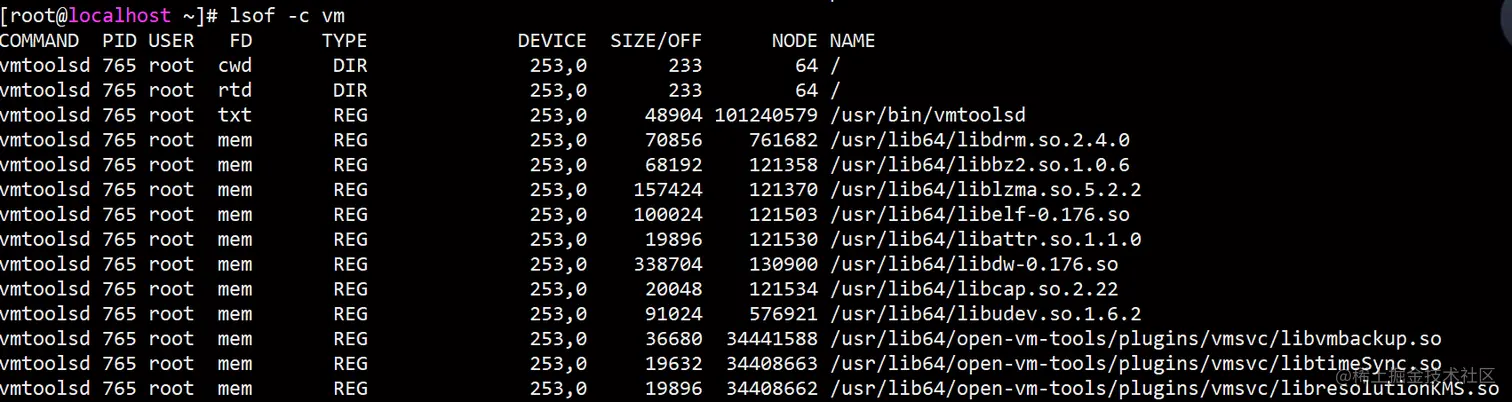This screenshot has height=402, width=1512.
Task: Click the libtimeSync.so plugin path
Action: (1135, 364)
